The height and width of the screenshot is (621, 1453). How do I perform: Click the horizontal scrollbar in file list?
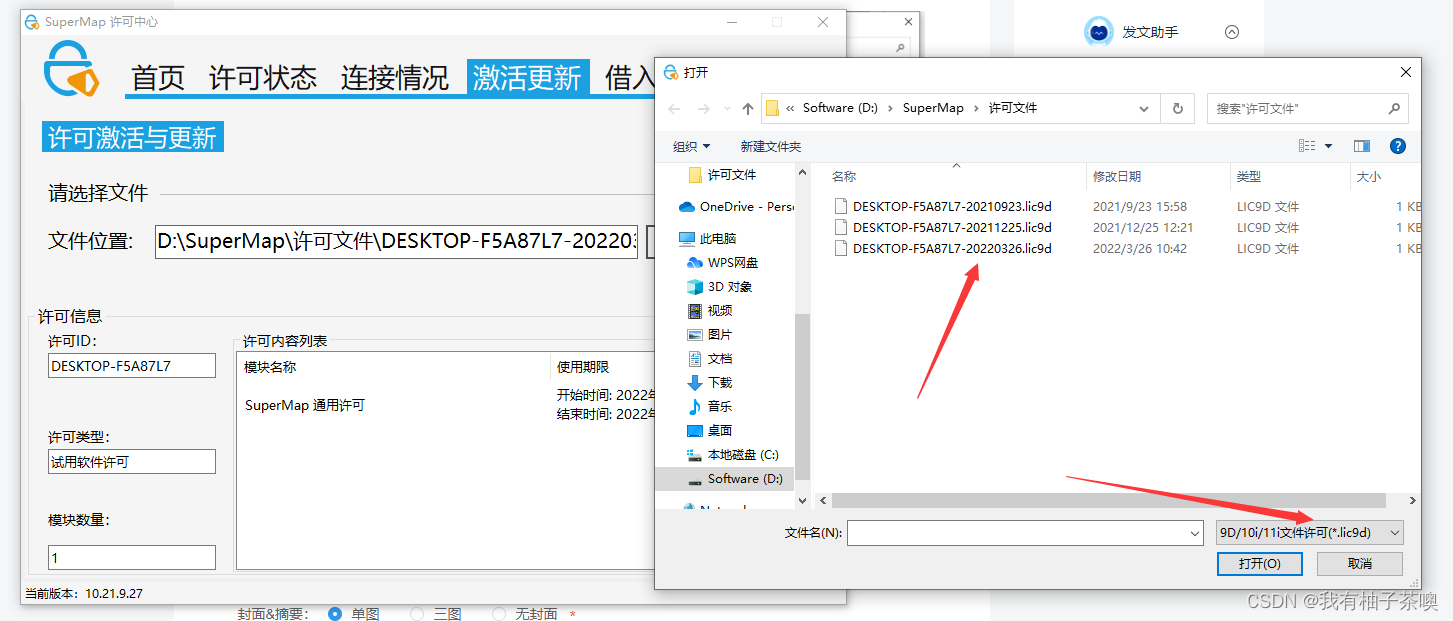point(1109,500)
